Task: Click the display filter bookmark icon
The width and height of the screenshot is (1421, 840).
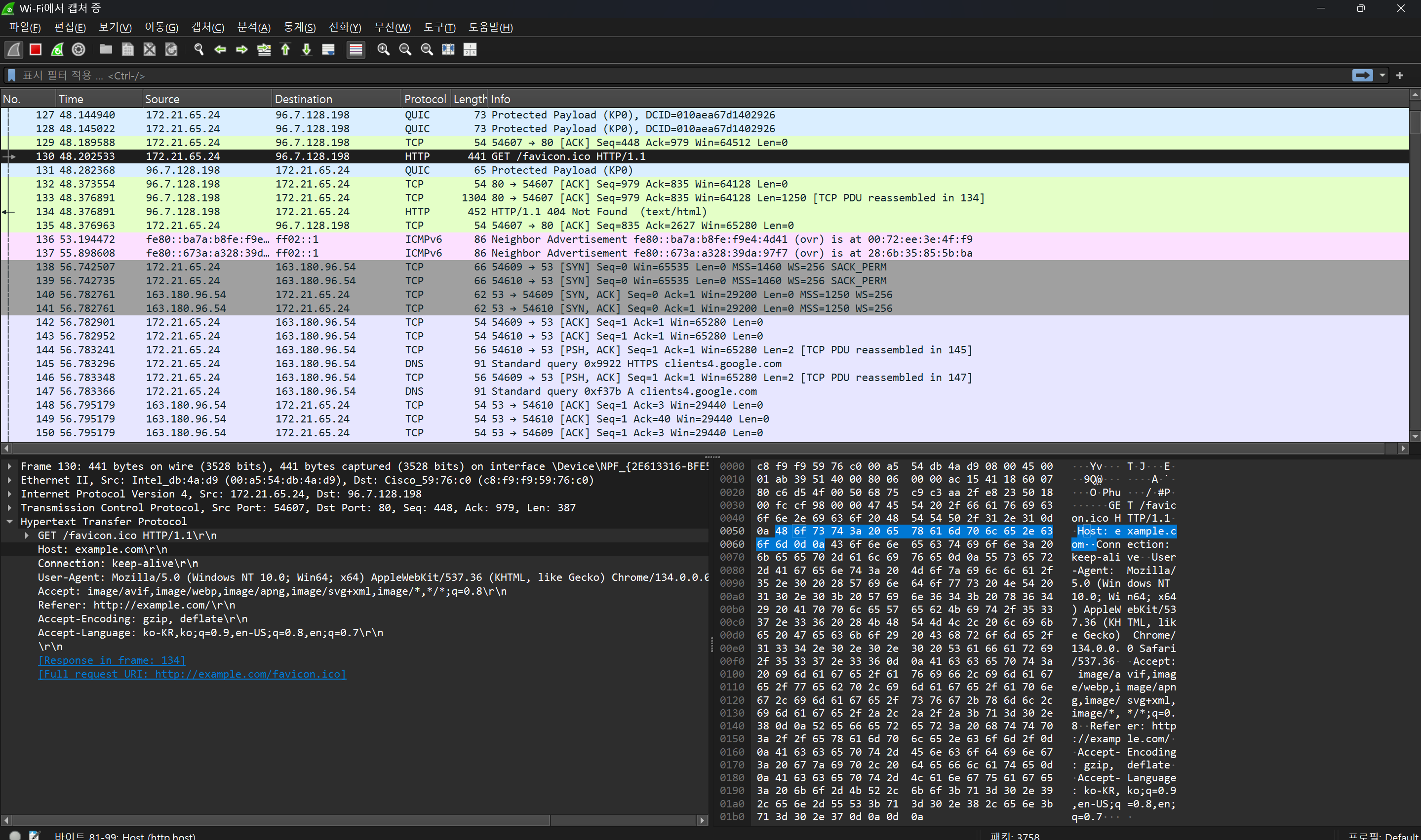Action: pos(11,76)
